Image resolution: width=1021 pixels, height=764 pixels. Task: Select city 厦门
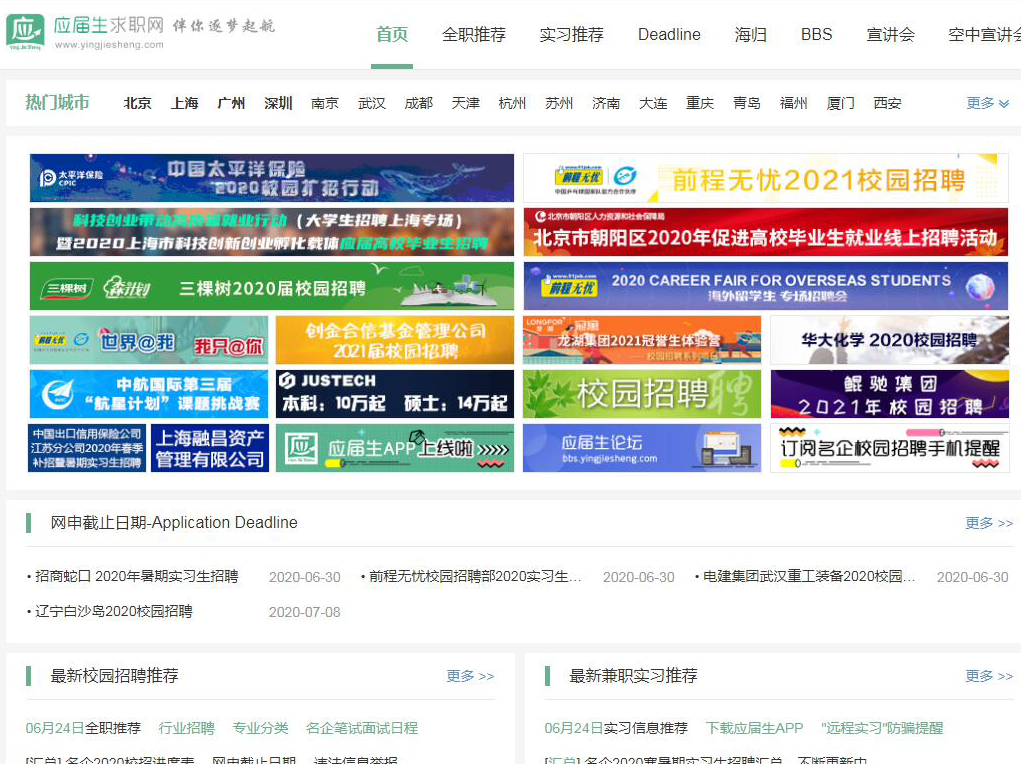tap(840, 103)
